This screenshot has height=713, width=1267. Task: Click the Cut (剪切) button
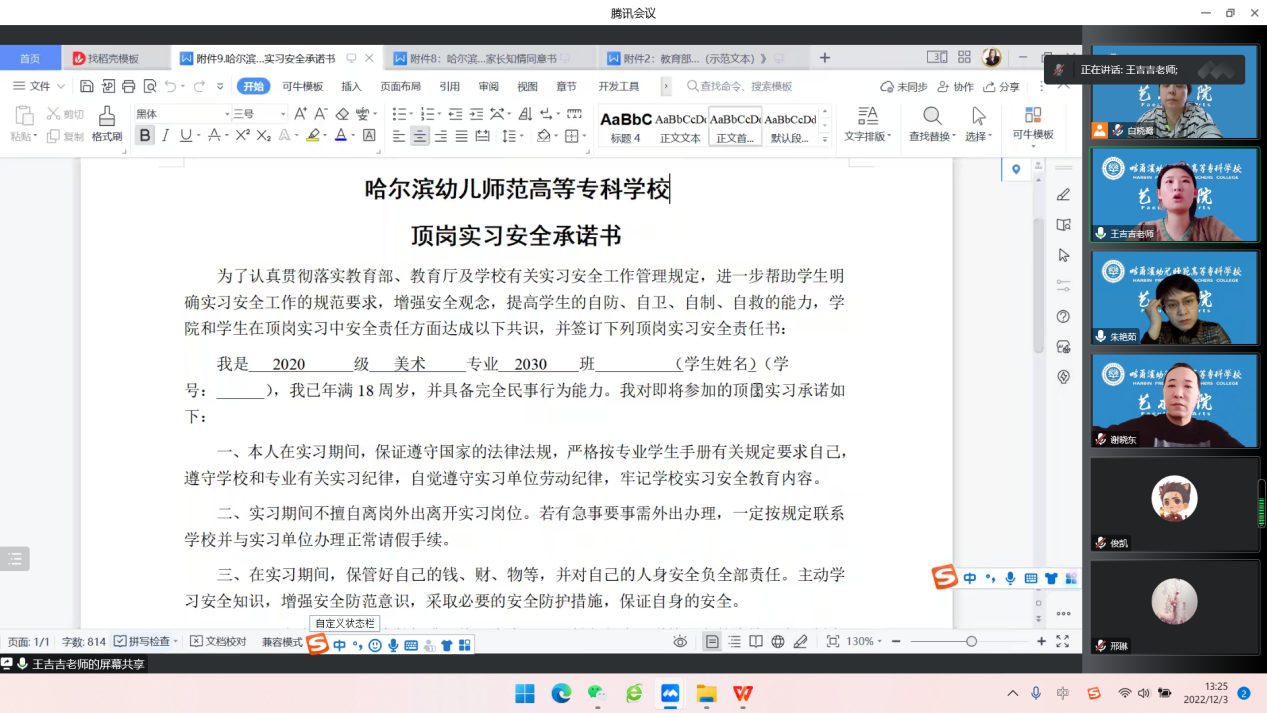[65, 114]
